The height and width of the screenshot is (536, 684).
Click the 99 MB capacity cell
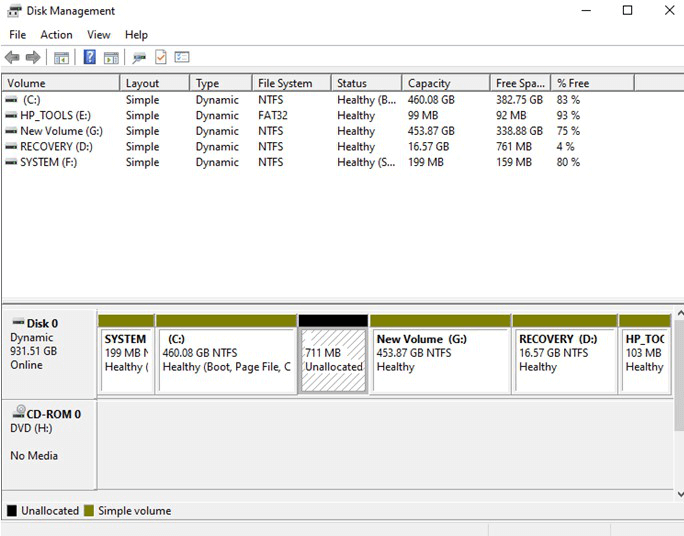(423, 116)
